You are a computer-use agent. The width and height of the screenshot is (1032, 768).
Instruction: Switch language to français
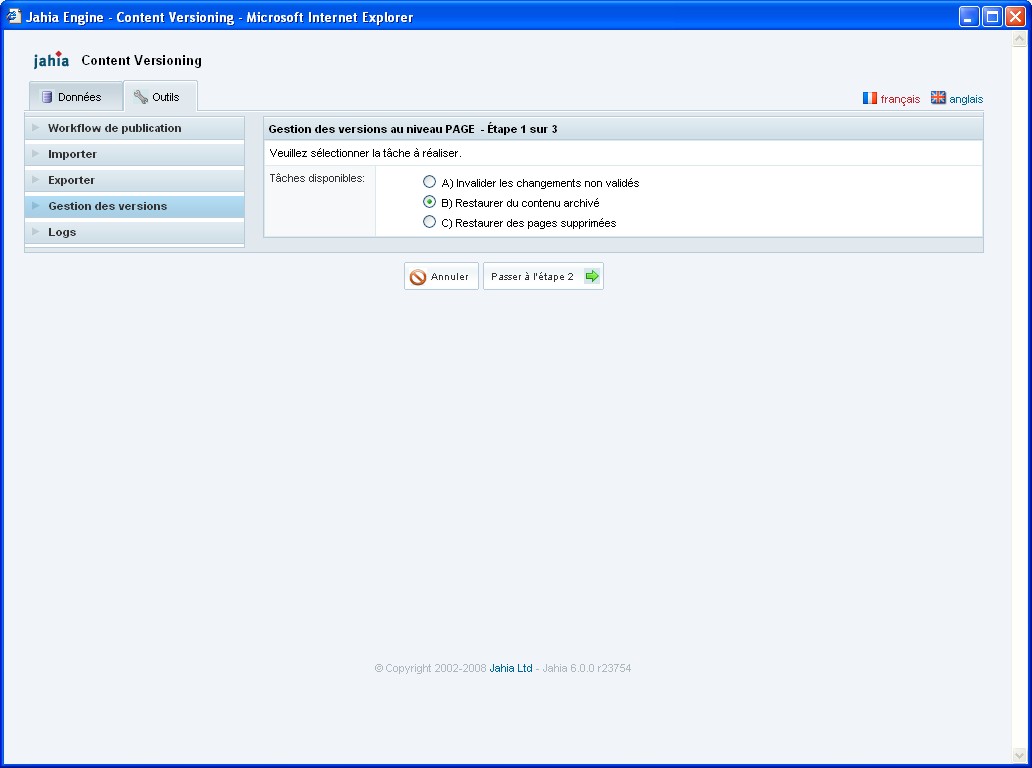click(x=900, y=99)
